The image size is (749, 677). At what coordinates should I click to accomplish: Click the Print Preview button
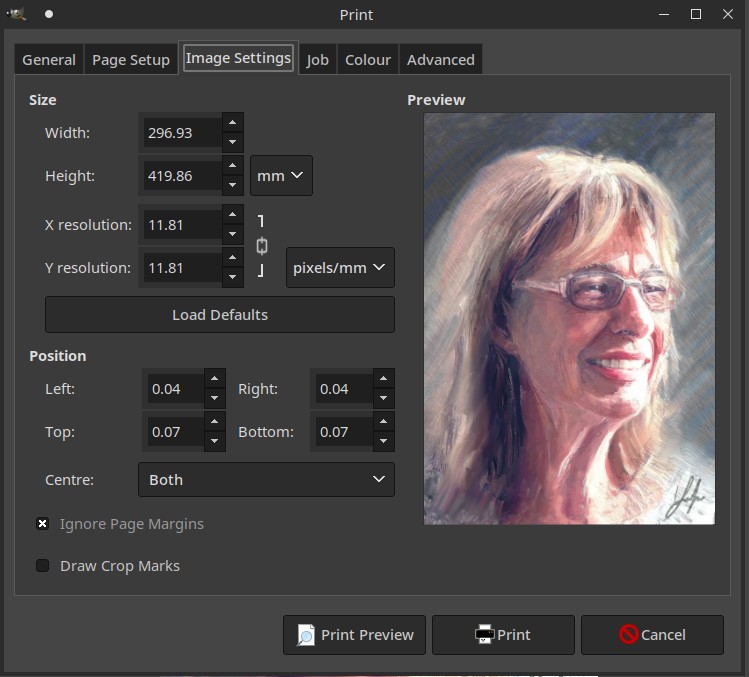click(x=355, y=634)
